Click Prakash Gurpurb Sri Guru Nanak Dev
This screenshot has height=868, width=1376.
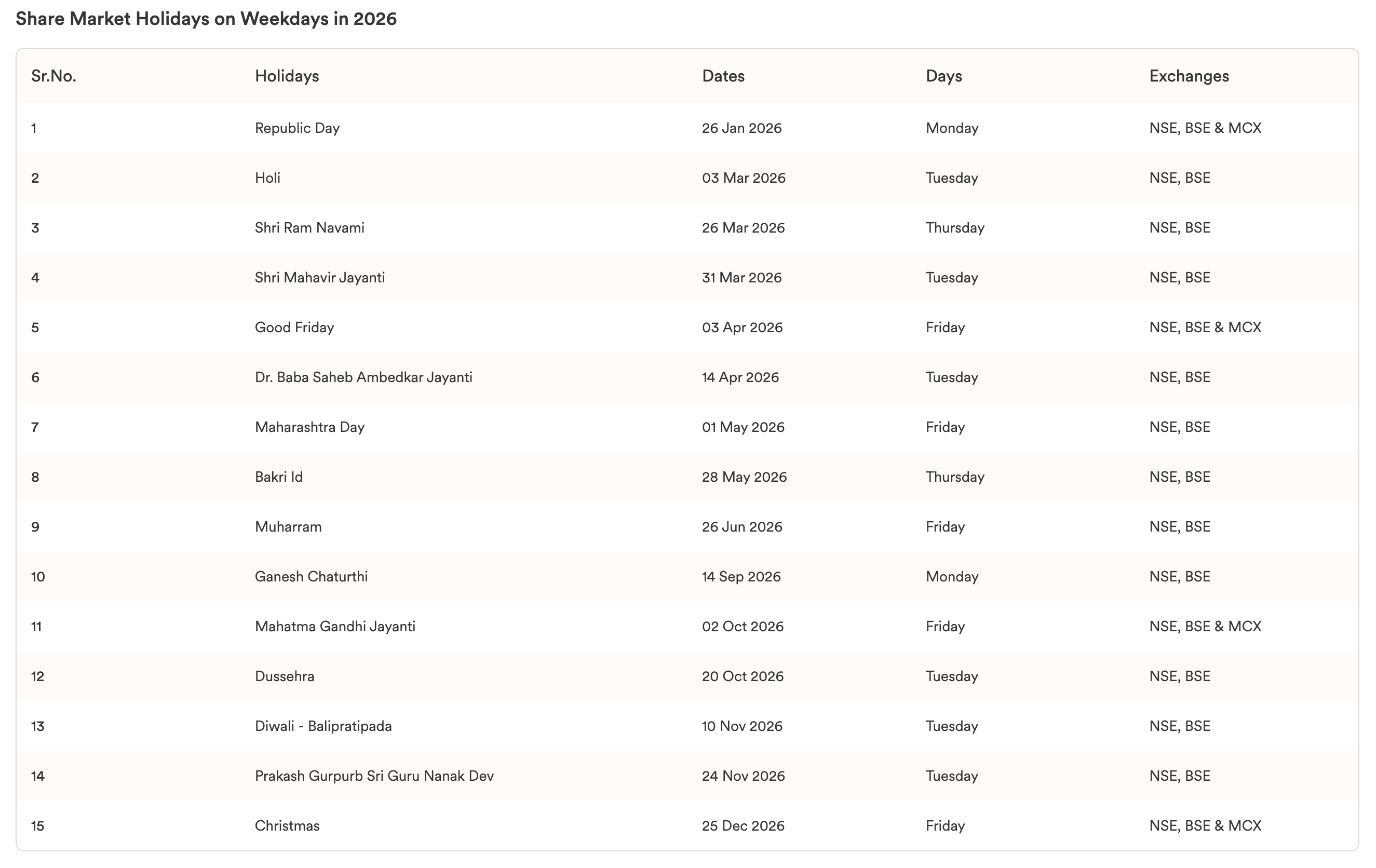(374, 776)
